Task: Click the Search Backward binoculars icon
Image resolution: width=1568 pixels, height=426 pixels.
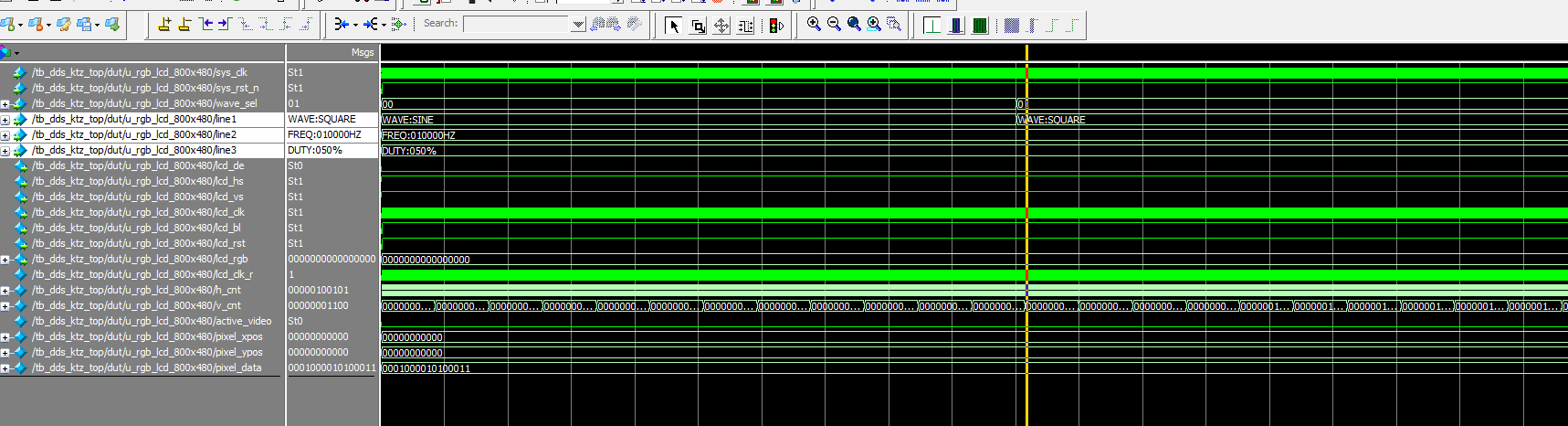Action: click(598, 25)
